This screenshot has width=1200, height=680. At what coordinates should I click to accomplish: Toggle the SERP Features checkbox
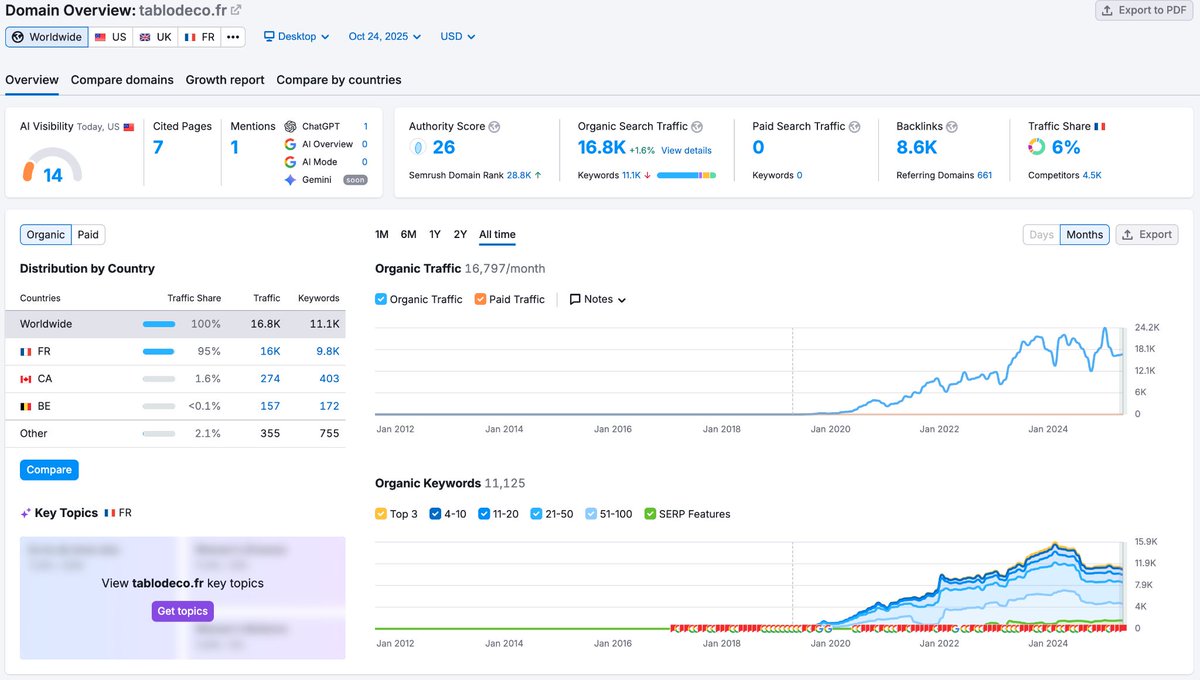[650, 514]
